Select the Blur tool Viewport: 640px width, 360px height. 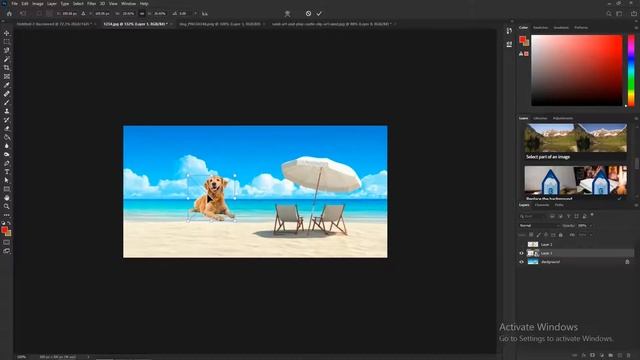[x=7, y=146]
